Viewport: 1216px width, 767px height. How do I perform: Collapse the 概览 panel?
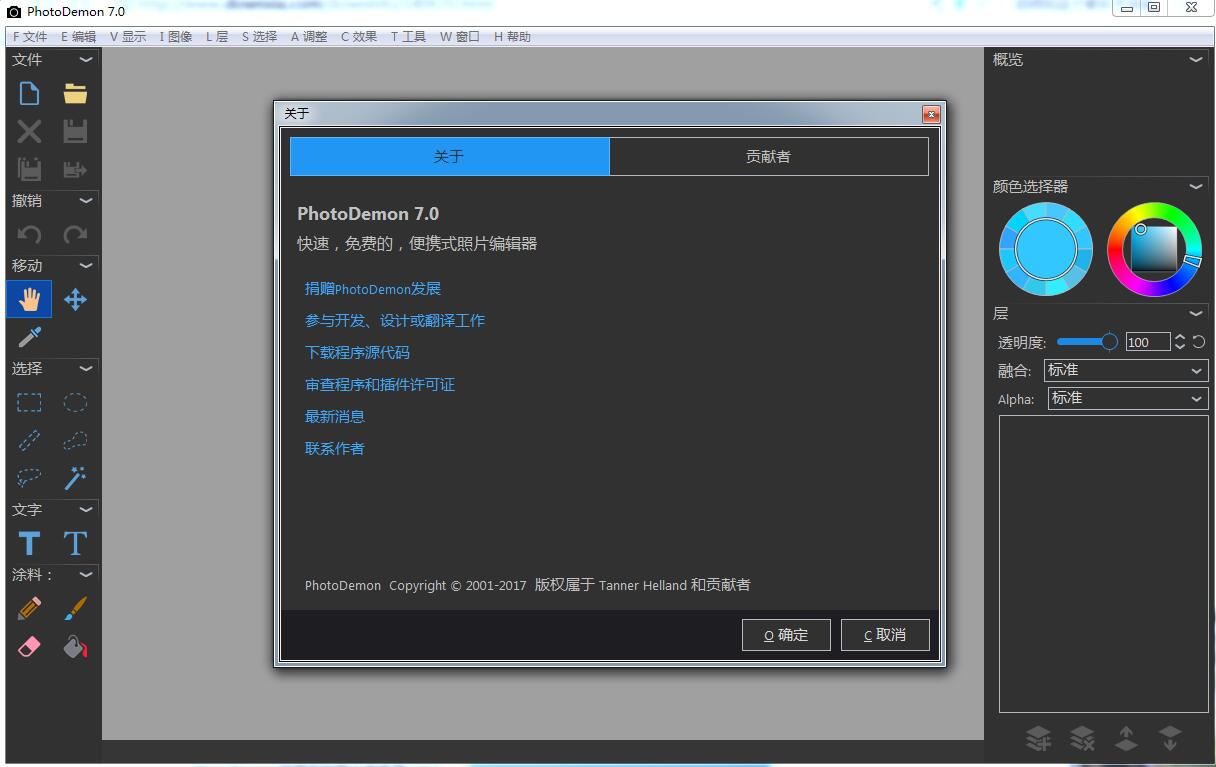click(1196, 60)
